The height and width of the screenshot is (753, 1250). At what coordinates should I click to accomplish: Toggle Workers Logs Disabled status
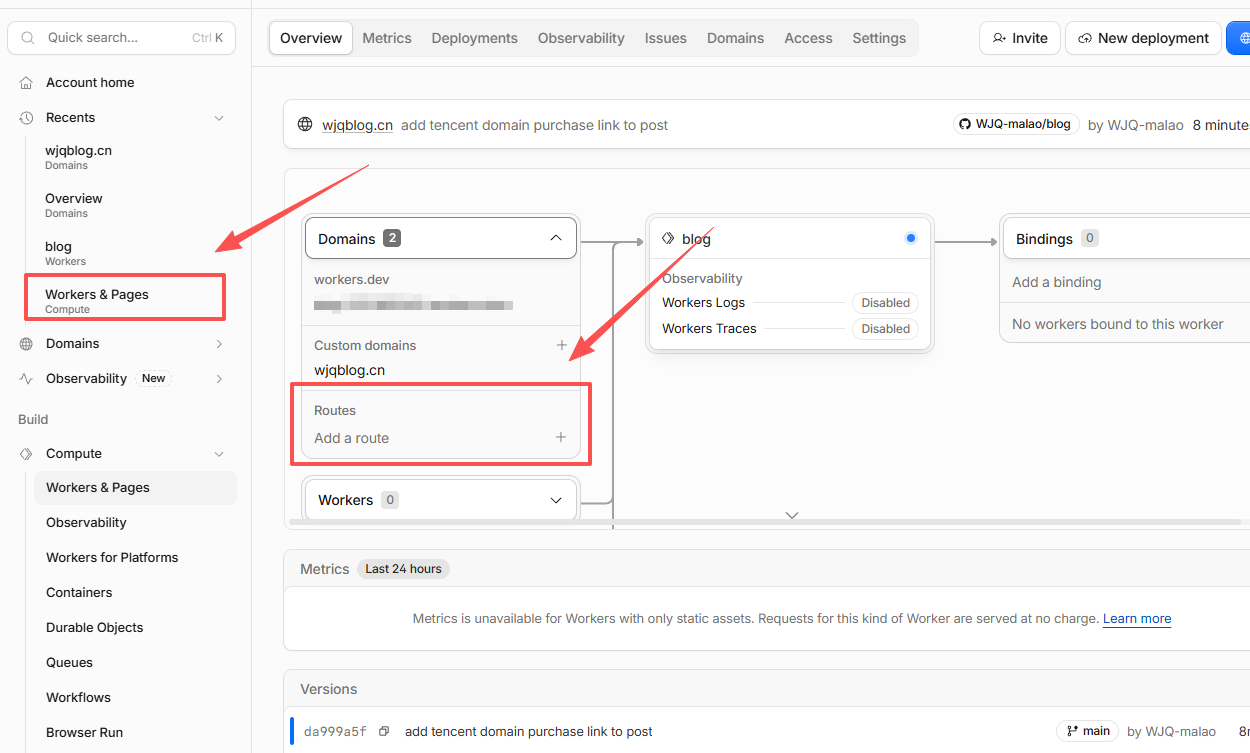coord(885,303)
